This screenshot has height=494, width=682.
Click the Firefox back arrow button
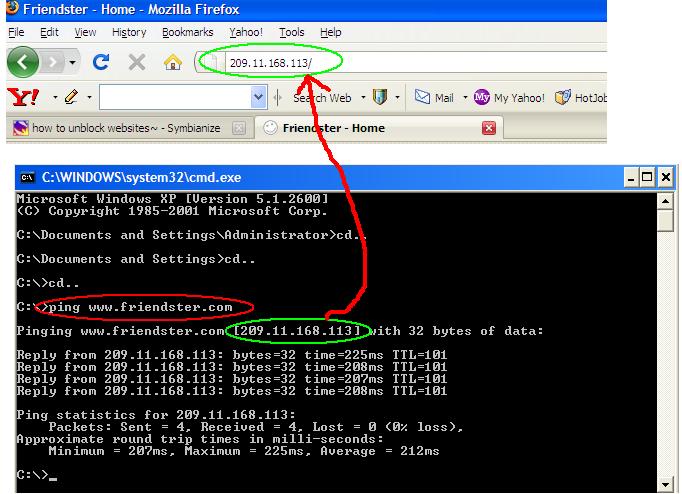23,62
